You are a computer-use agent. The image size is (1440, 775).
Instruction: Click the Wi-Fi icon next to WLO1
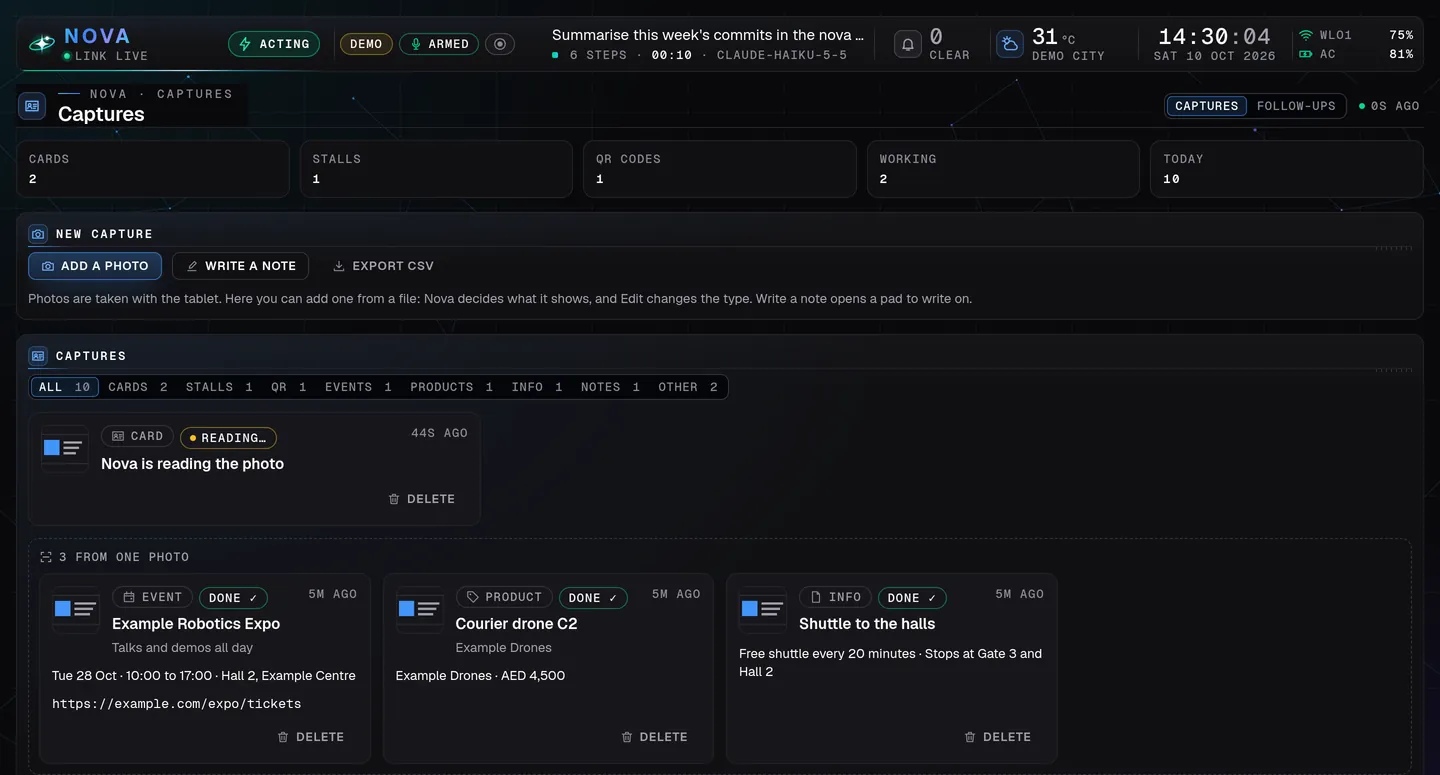point(1305,35)
